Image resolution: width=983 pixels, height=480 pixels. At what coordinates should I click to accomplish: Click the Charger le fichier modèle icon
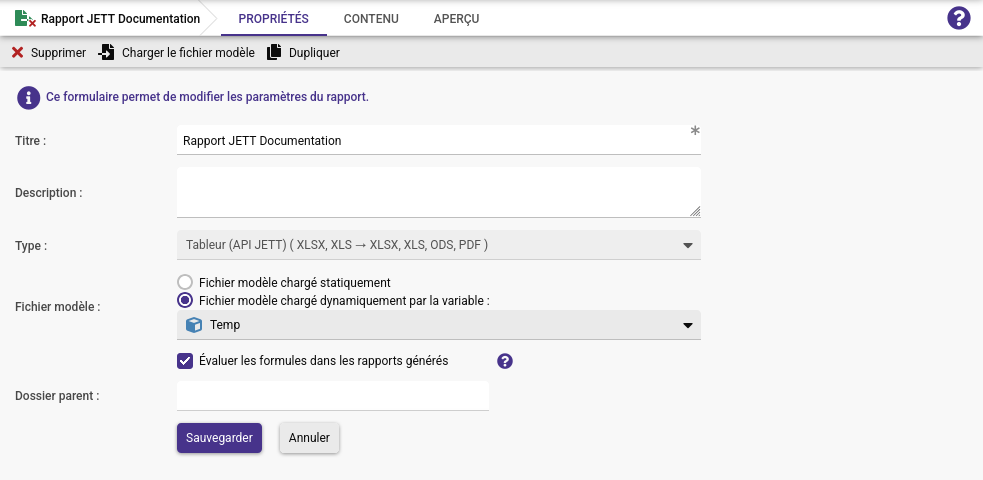tap(107, 53)
